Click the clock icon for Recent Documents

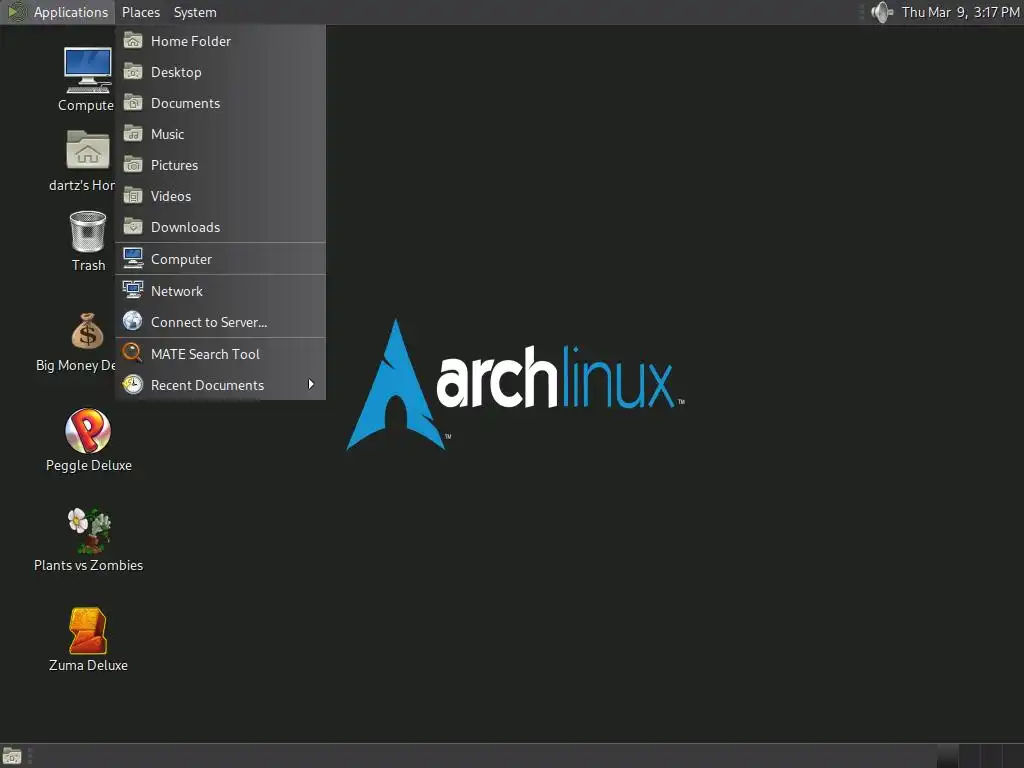click(133, 384)
